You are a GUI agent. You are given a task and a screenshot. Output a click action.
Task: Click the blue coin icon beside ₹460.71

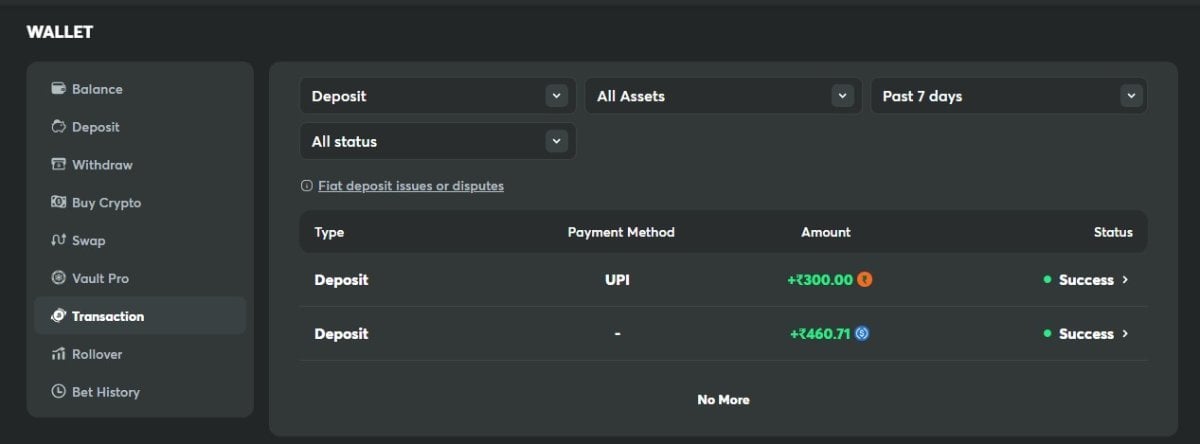click(x=862, y=334)
